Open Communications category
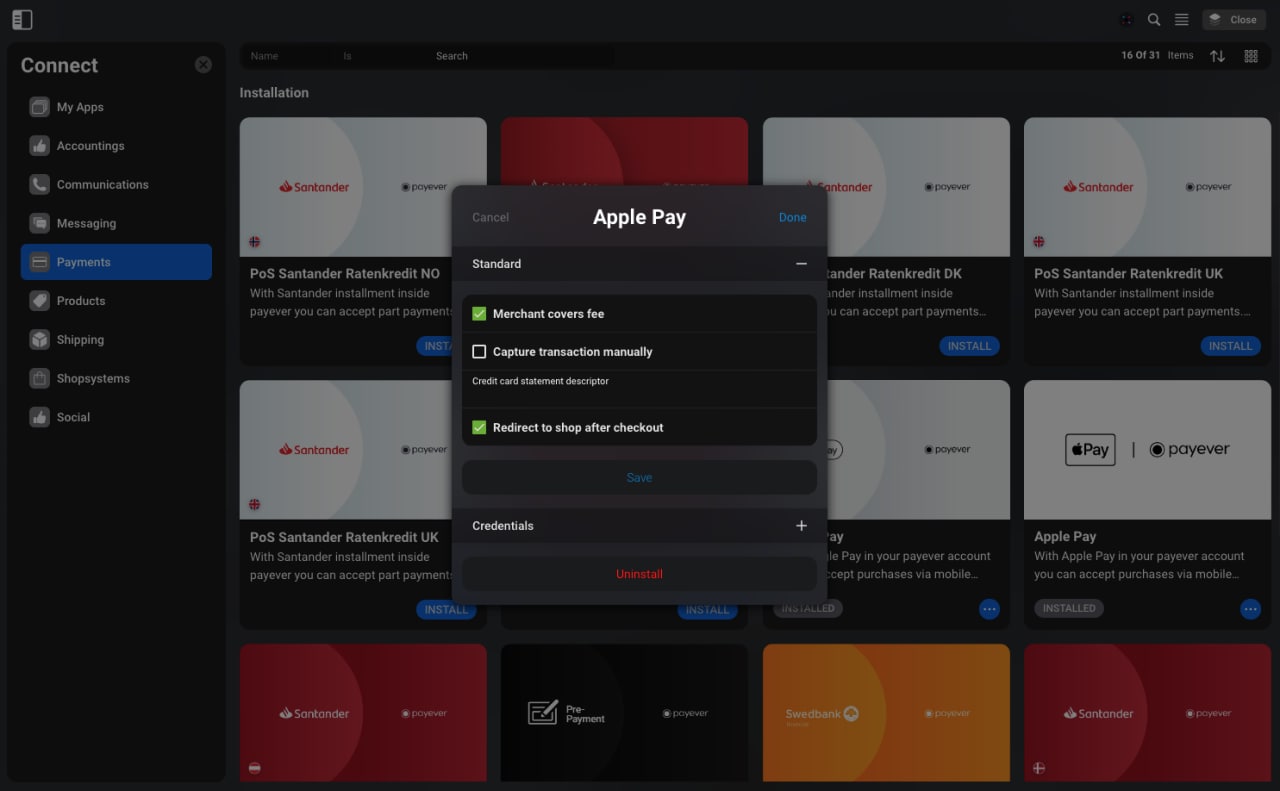This screenshot has width=1280, height=791. (x=116, y=185)
